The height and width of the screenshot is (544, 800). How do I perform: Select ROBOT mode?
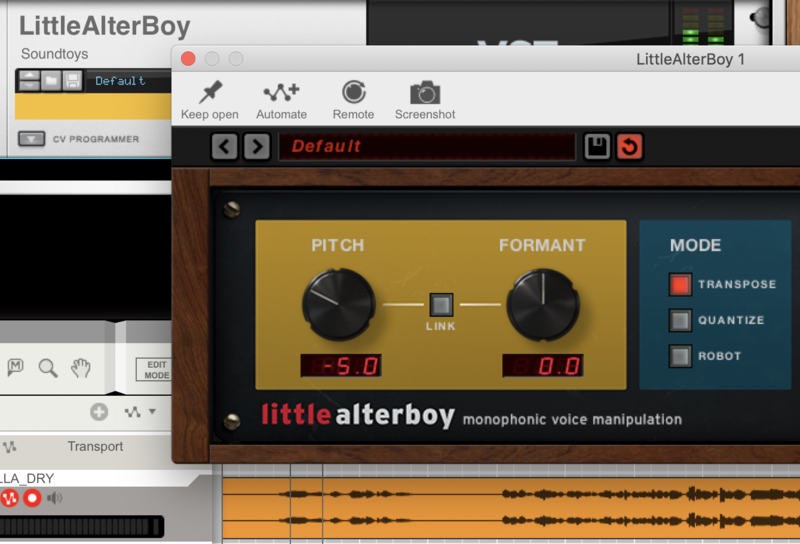pyautogui.click(x=681, y=356)
